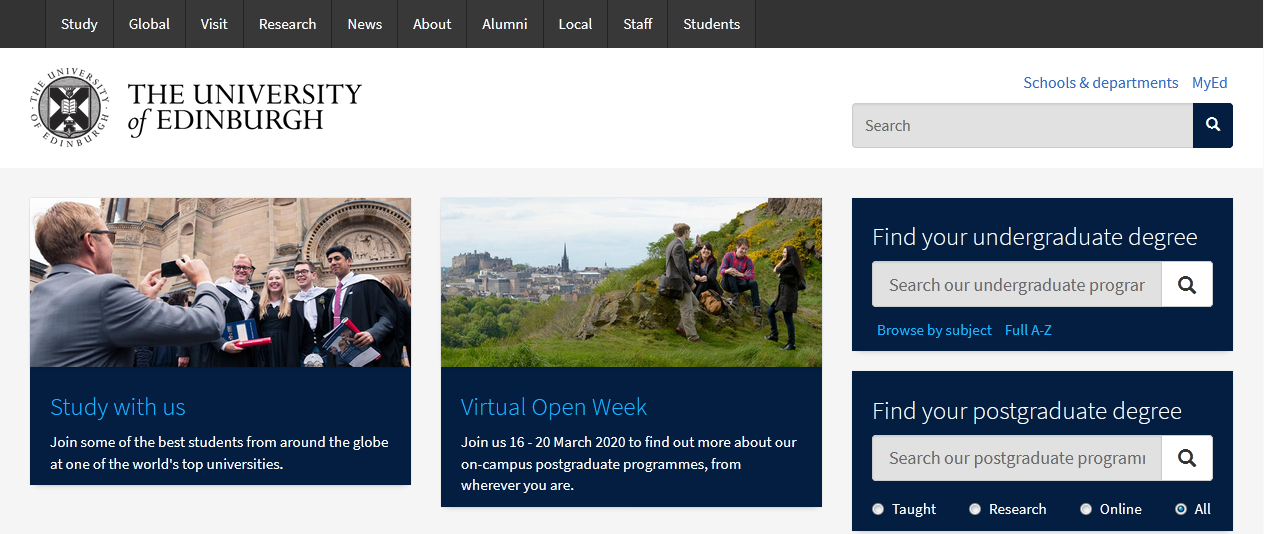Open the Global menu item
1264x534 pixels.
click(x=149, y=24)
